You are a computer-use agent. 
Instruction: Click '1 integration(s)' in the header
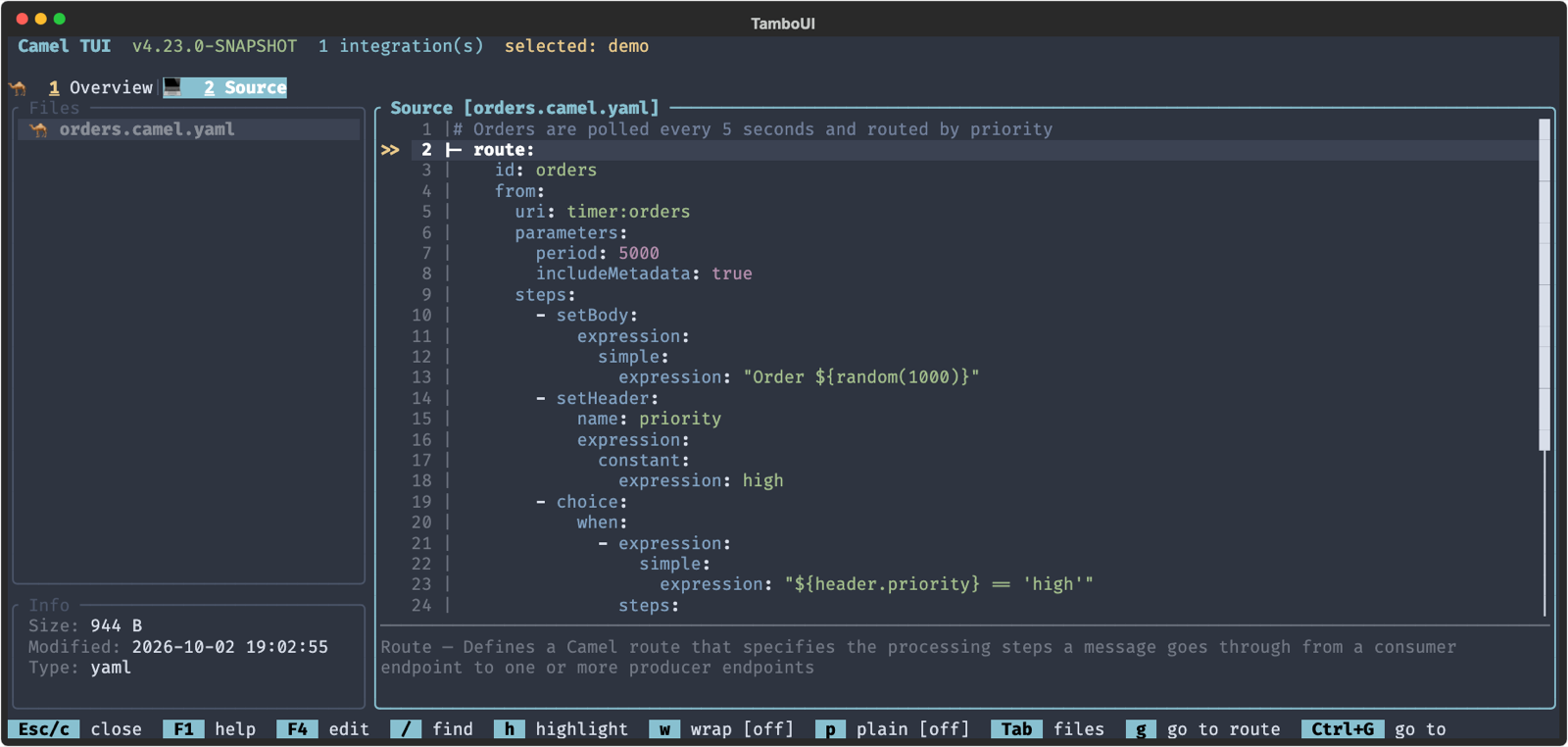pos(401,46)
